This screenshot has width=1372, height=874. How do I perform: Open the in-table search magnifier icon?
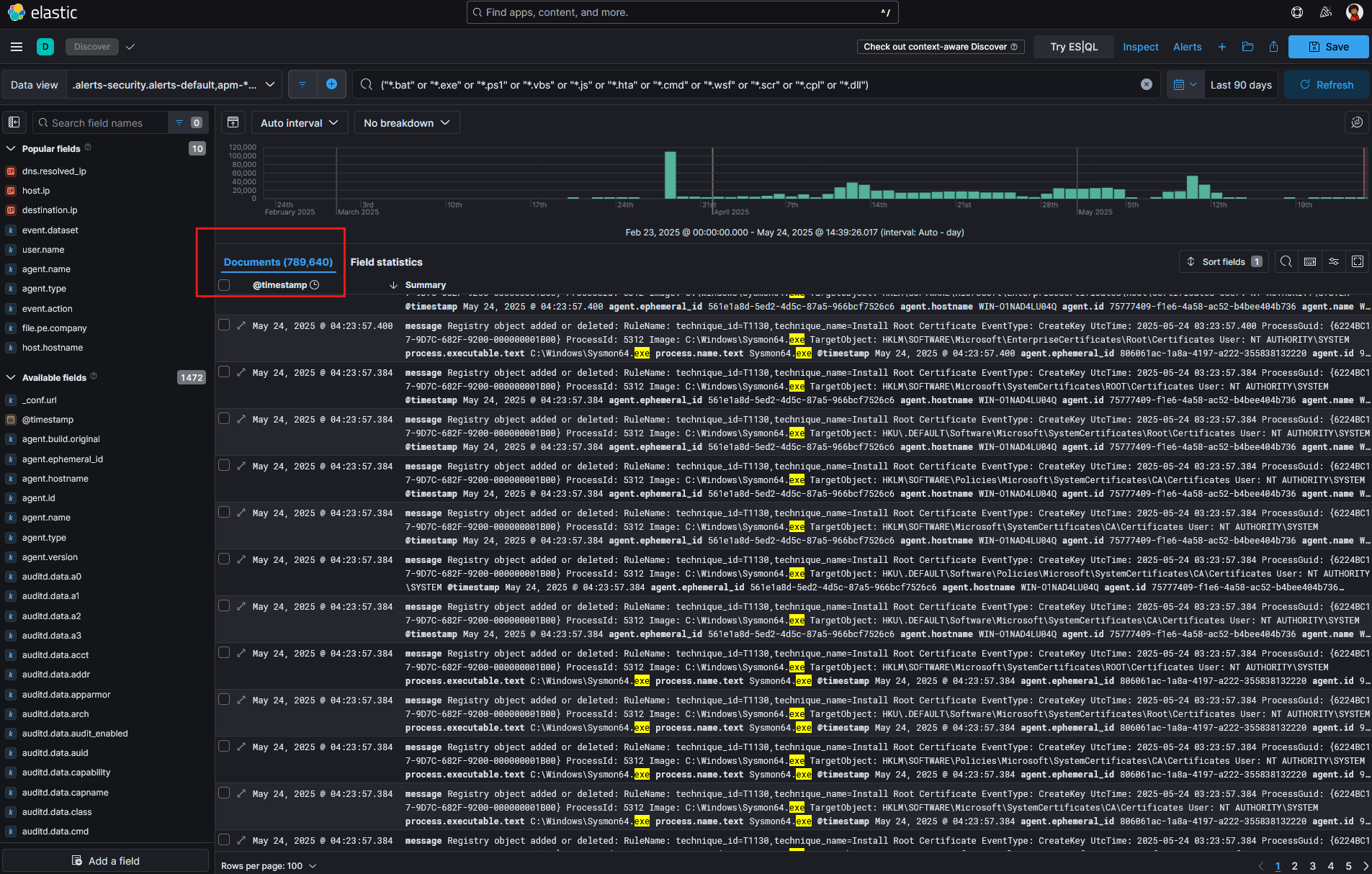1286,261
